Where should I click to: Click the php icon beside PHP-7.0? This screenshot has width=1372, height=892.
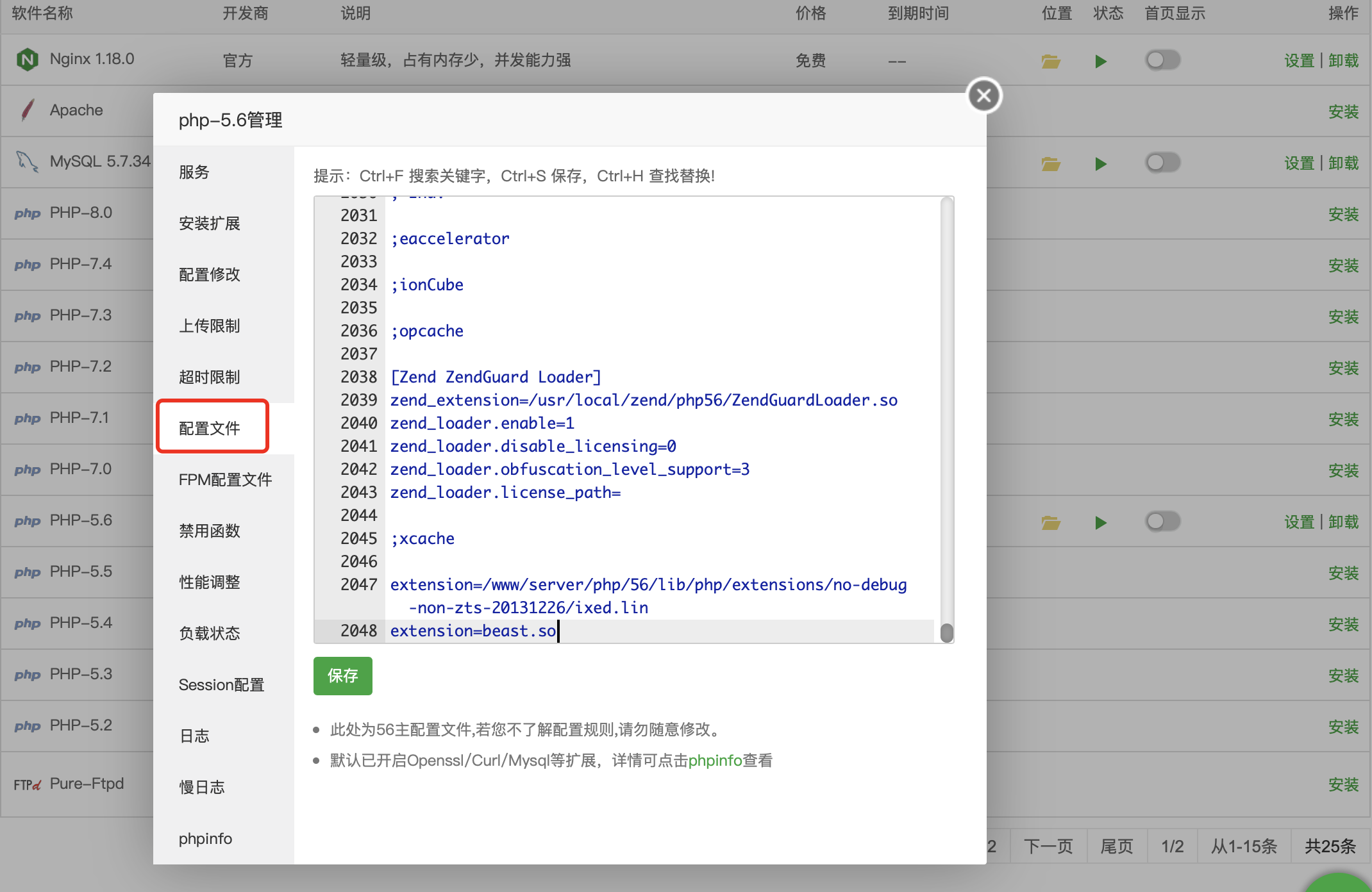point(28,470)
